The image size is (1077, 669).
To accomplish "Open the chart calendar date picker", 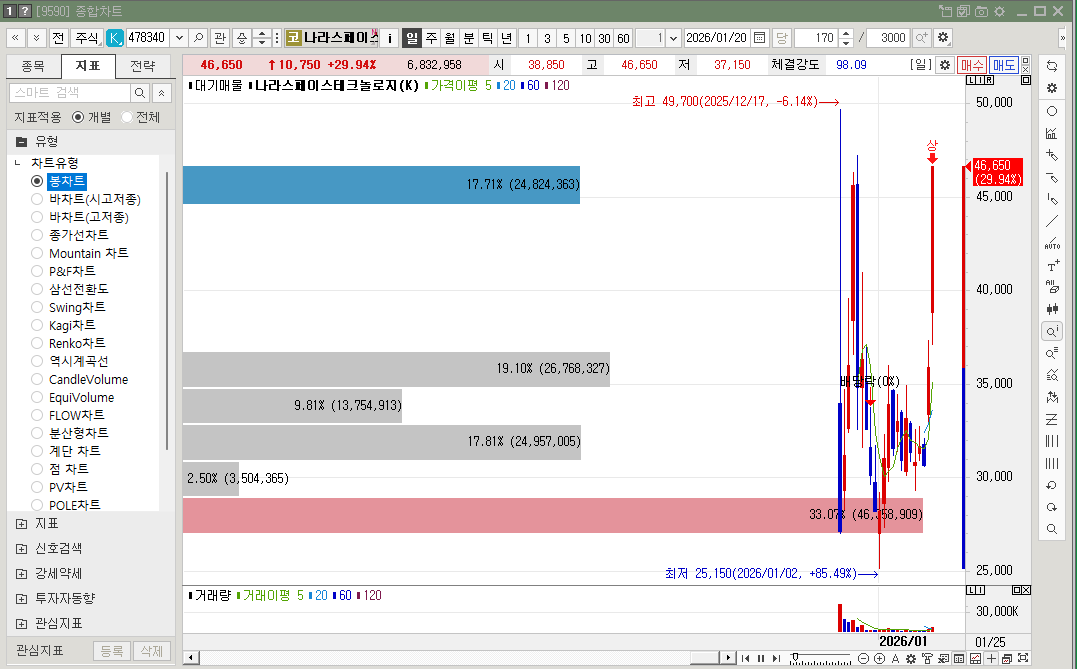I will pos(759,38).
